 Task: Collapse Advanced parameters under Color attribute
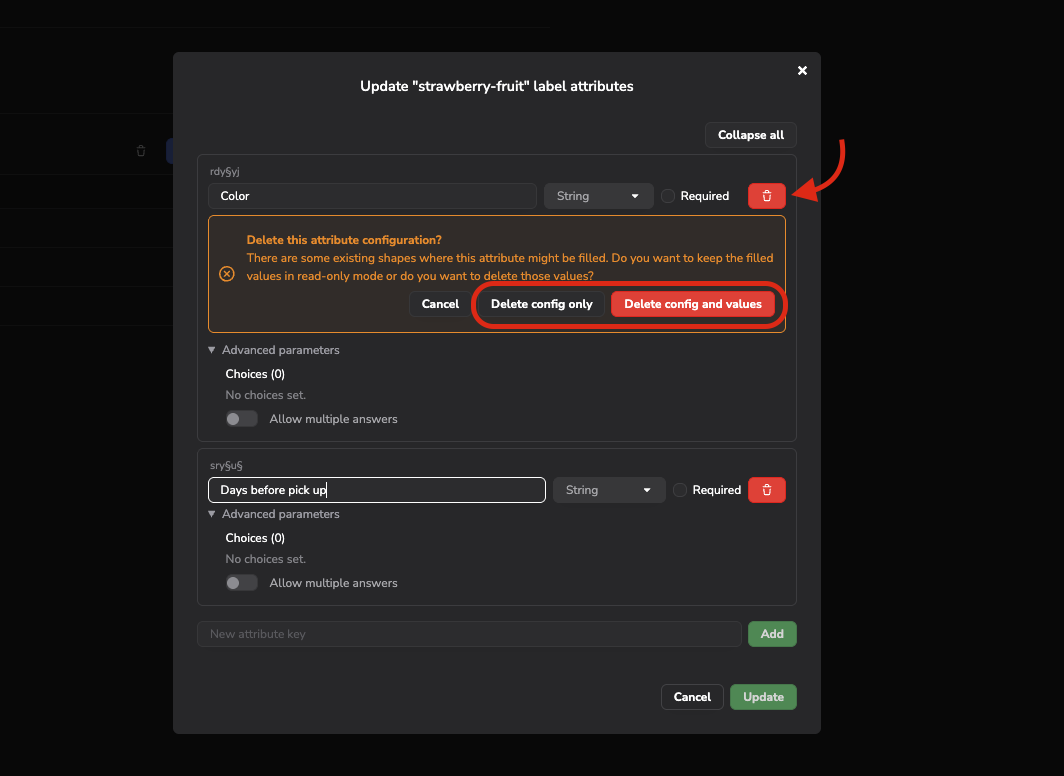[x=273, y=350]
